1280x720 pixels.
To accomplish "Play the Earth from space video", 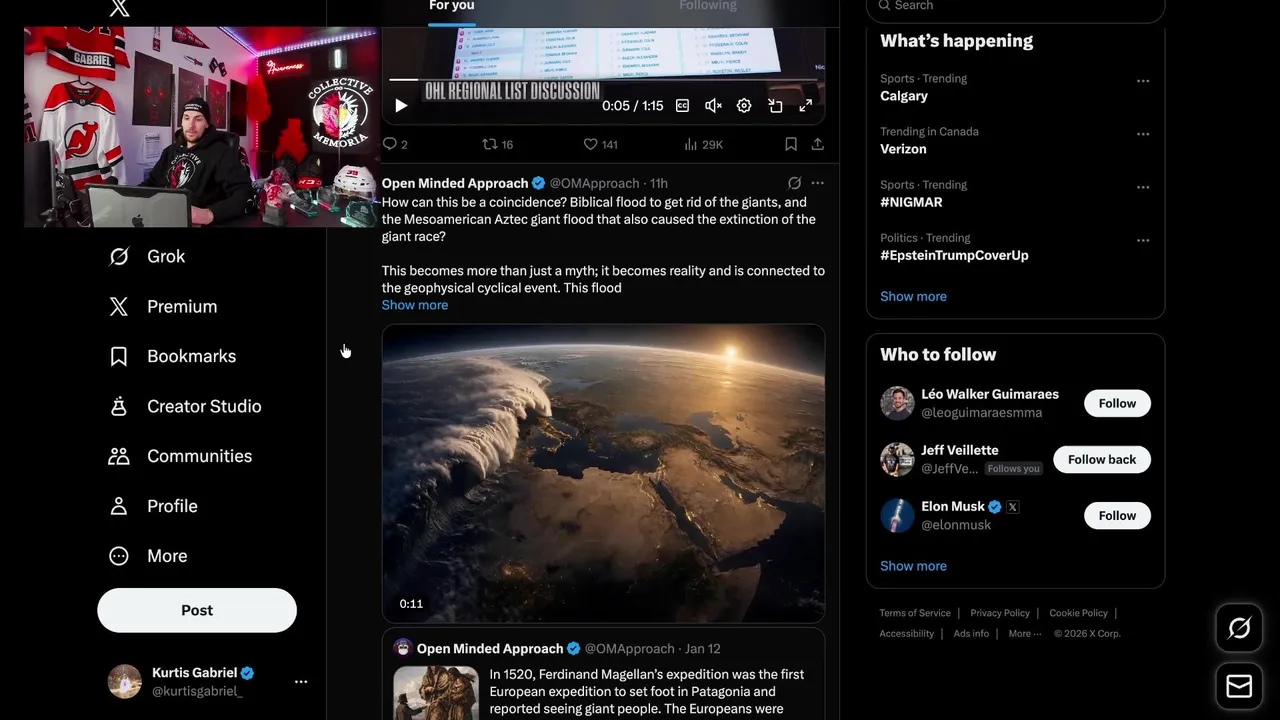I will click(603, 473).
